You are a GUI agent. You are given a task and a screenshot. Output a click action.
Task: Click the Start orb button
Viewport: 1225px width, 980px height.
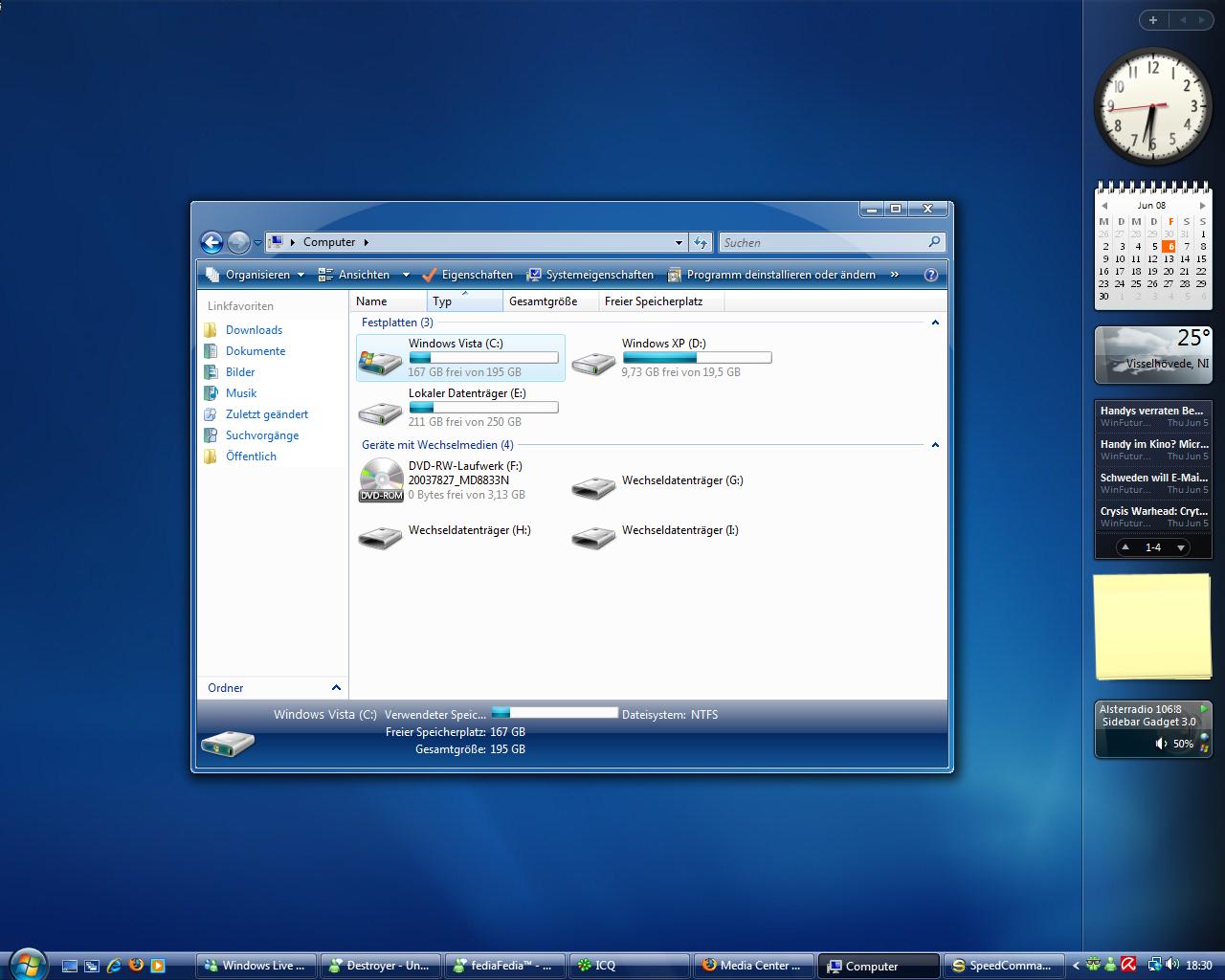27,963
